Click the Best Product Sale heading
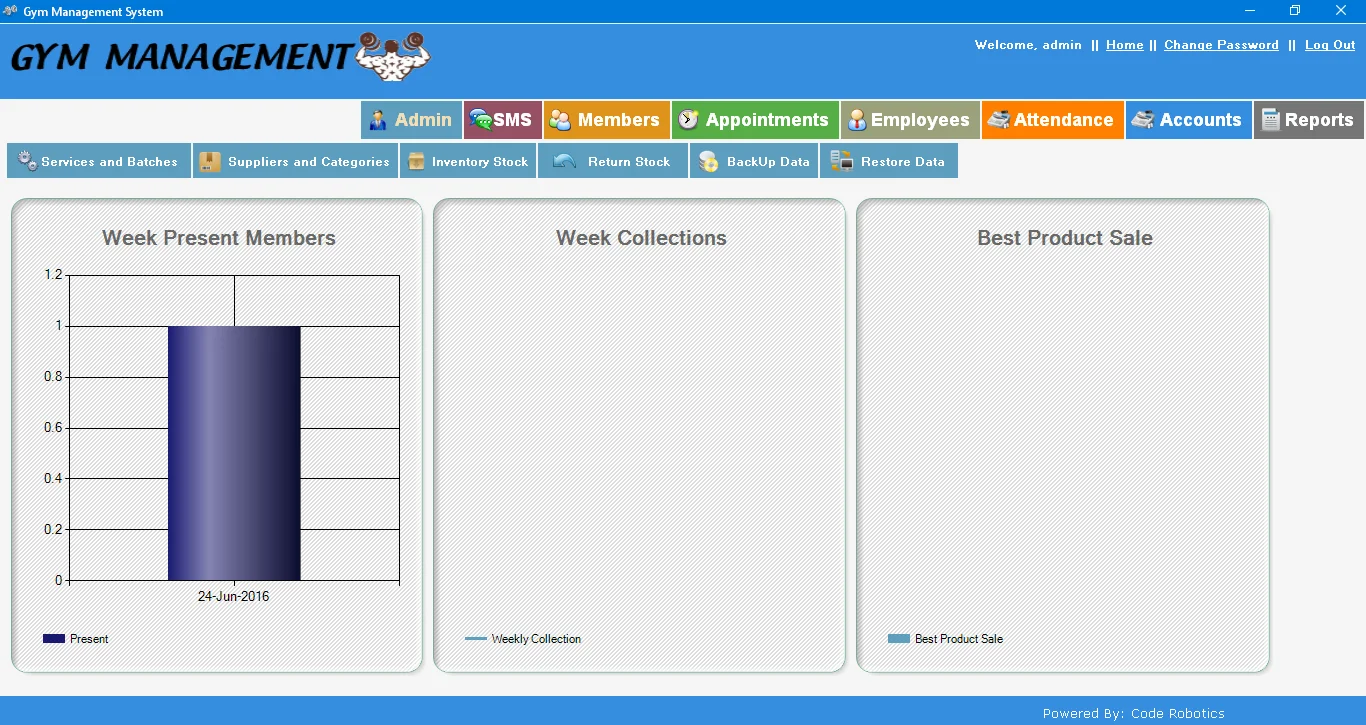This screenshot has width=1366, height=725. pyautogui.click(x=1065, y=238)
